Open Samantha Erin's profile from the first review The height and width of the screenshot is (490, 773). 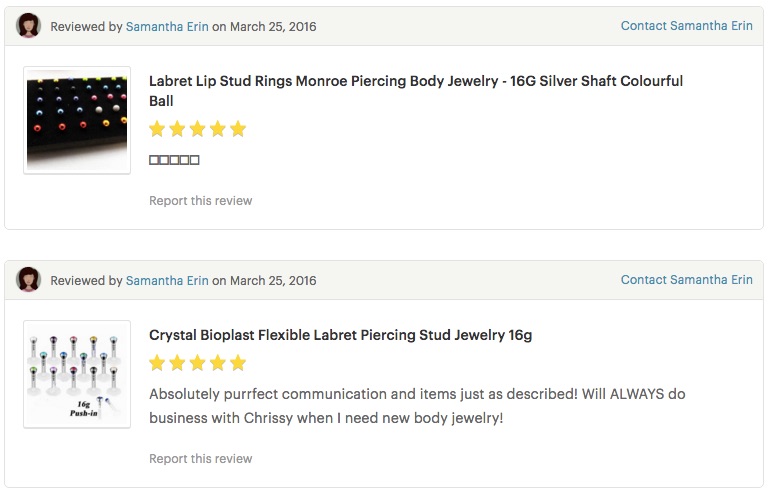pos(167,27)
